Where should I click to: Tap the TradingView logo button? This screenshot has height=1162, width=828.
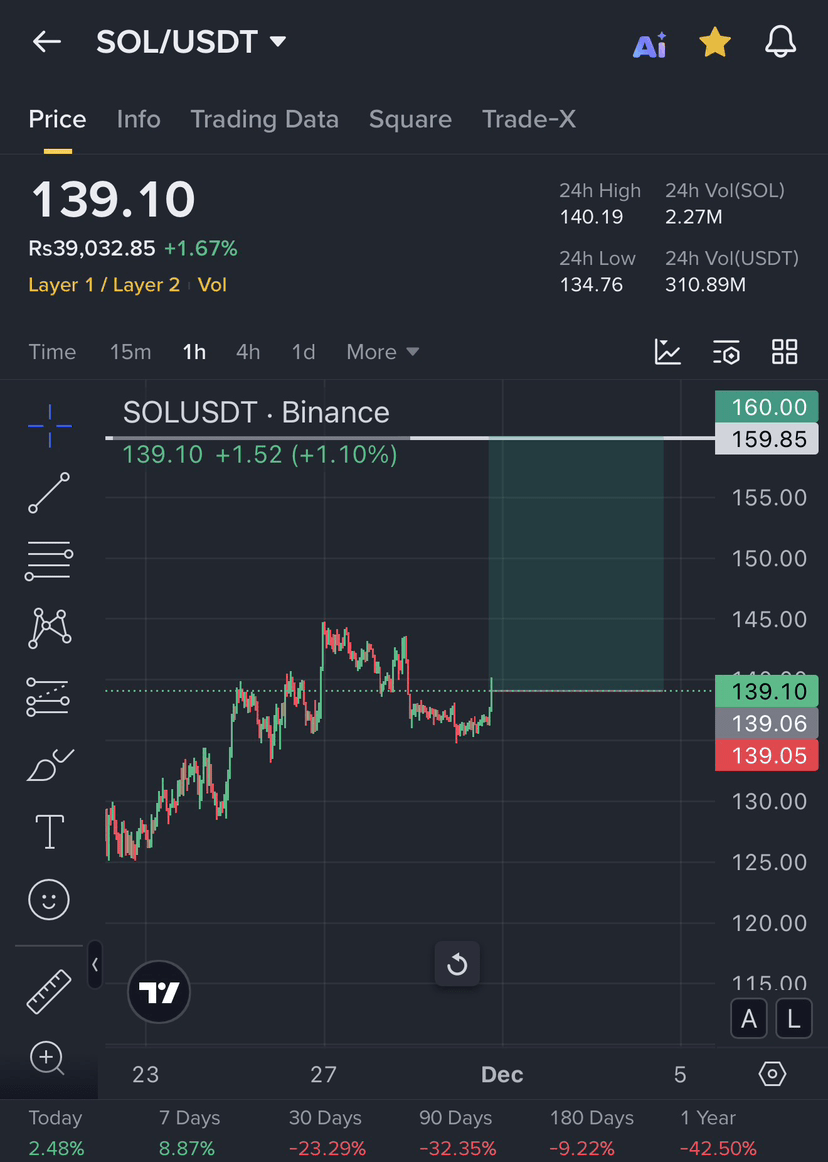(159, 992)
